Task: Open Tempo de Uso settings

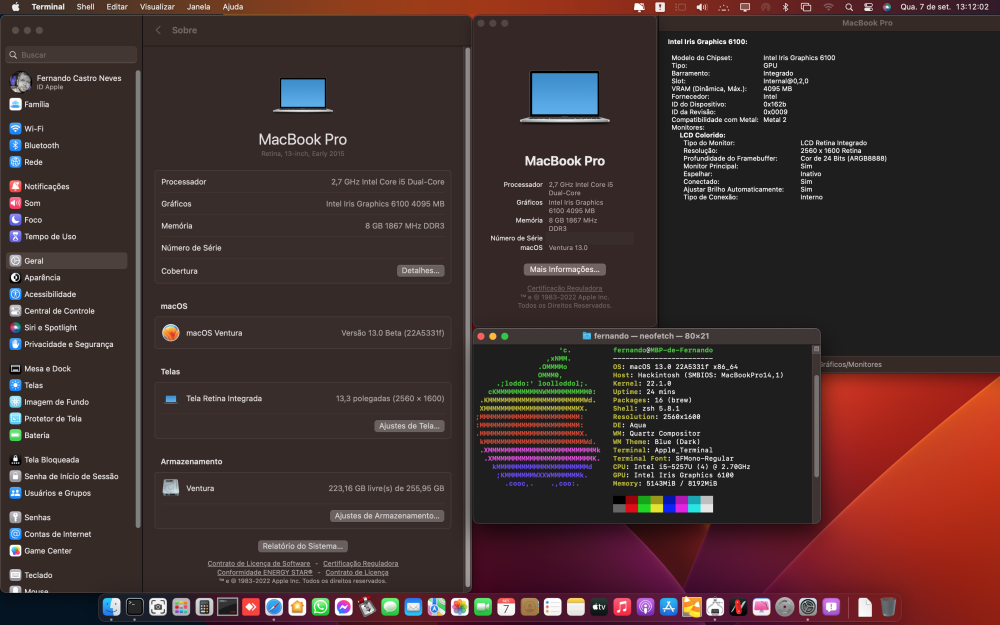Action: click(67, 236)
